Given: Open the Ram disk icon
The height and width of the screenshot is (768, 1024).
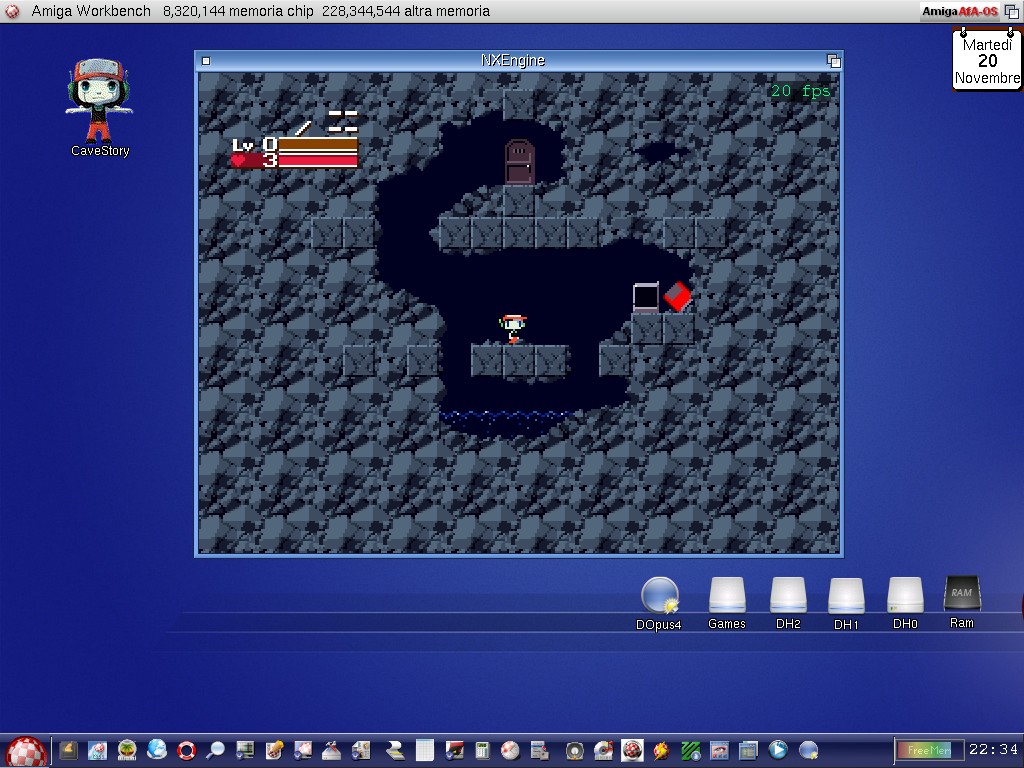Looking at the screenshot, I should point(962,595).
